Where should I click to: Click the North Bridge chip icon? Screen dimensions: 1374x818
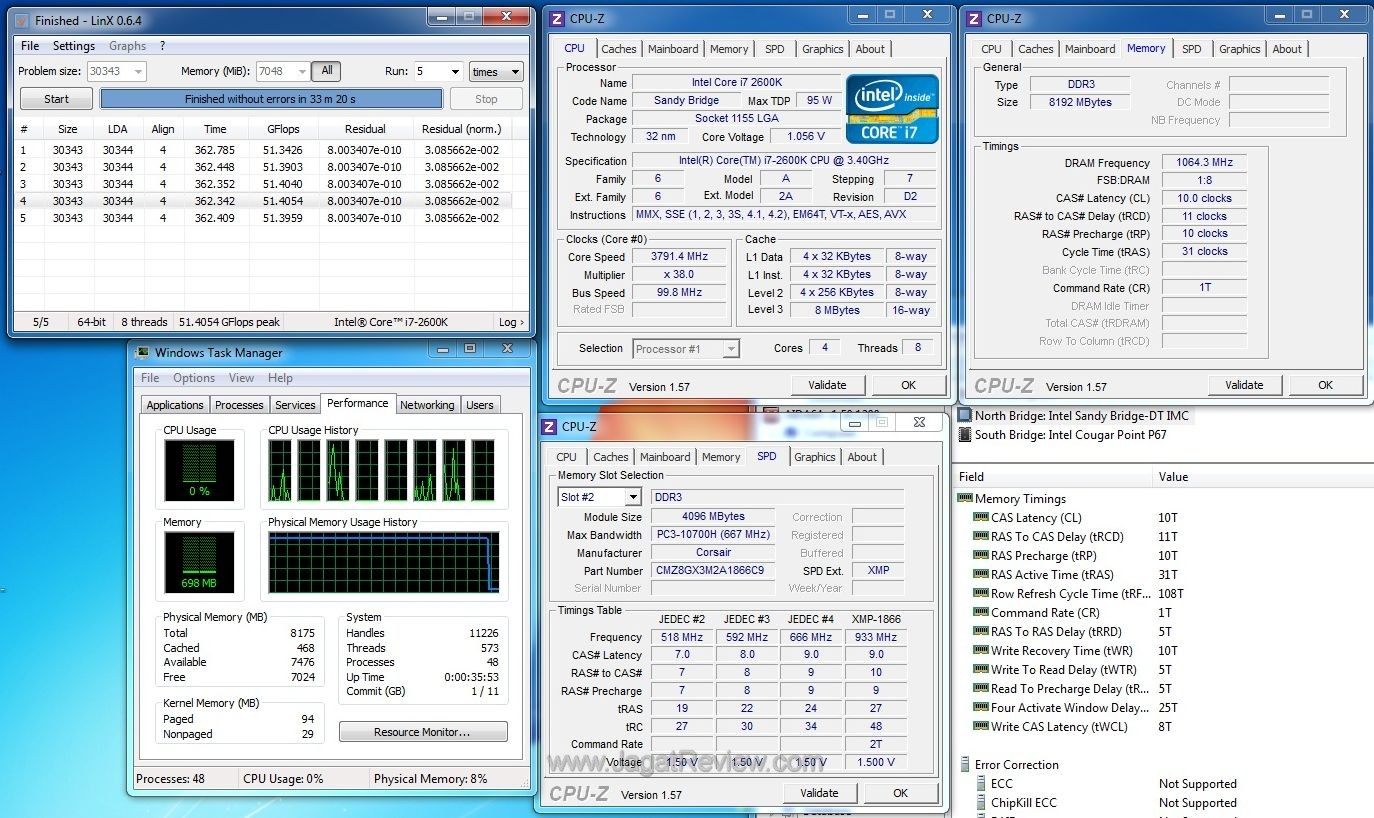click(965, 416)
